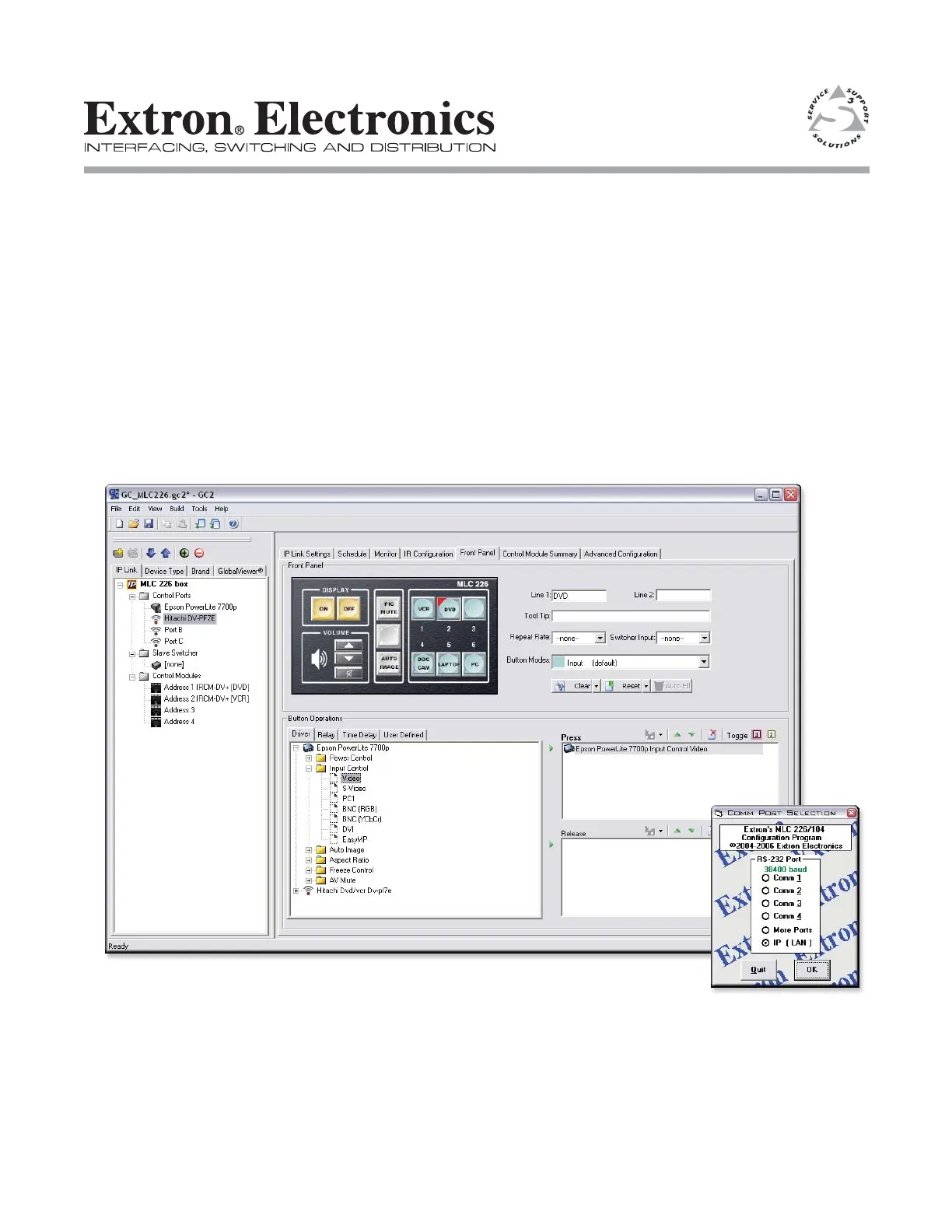The image size is (952, 1232).
Task: Open the dropdown arrow beside Clear
Action: coord(597,686)
